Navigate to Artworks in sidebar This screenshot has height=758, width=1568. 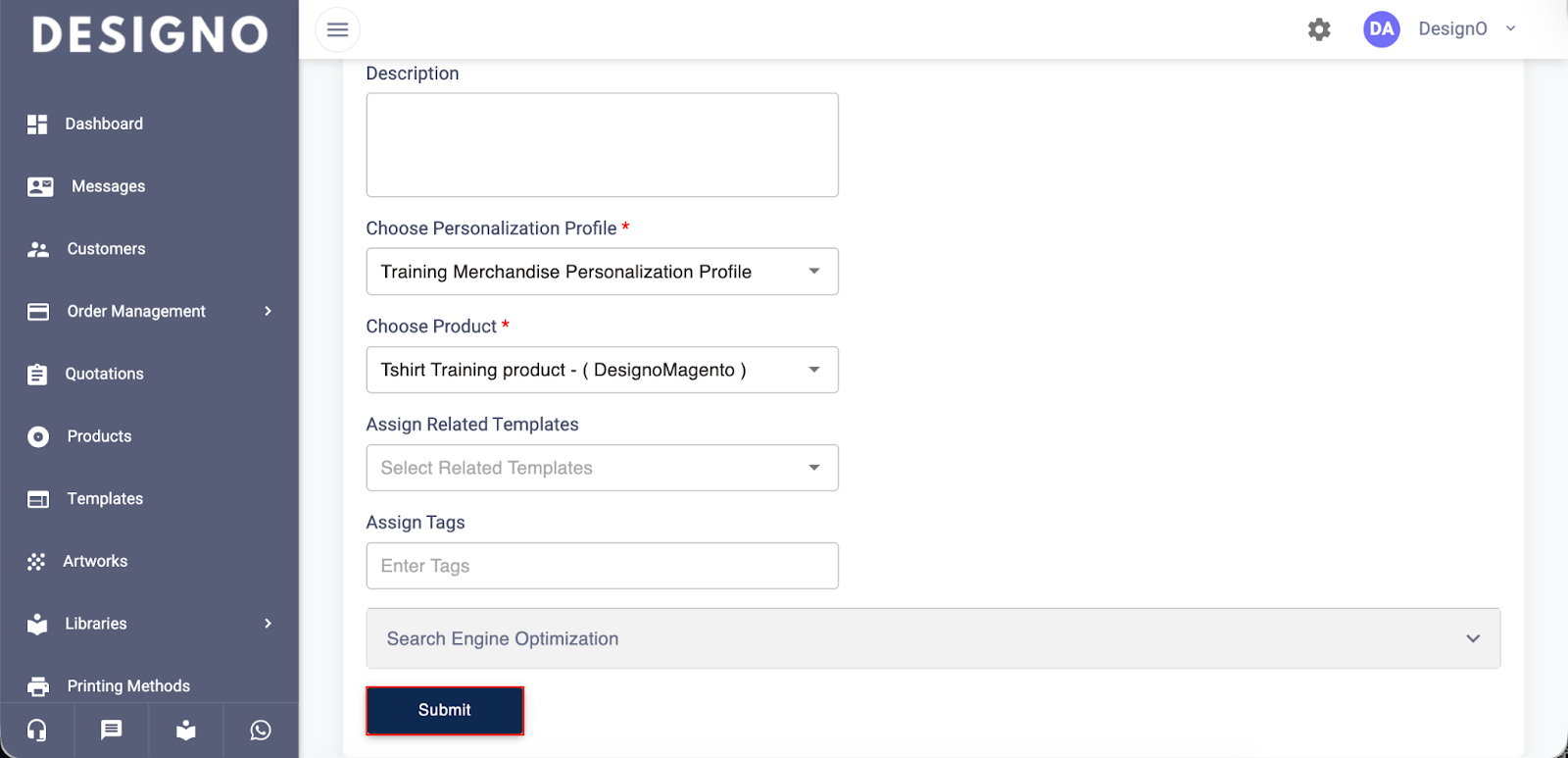click(x=95, y=561)
